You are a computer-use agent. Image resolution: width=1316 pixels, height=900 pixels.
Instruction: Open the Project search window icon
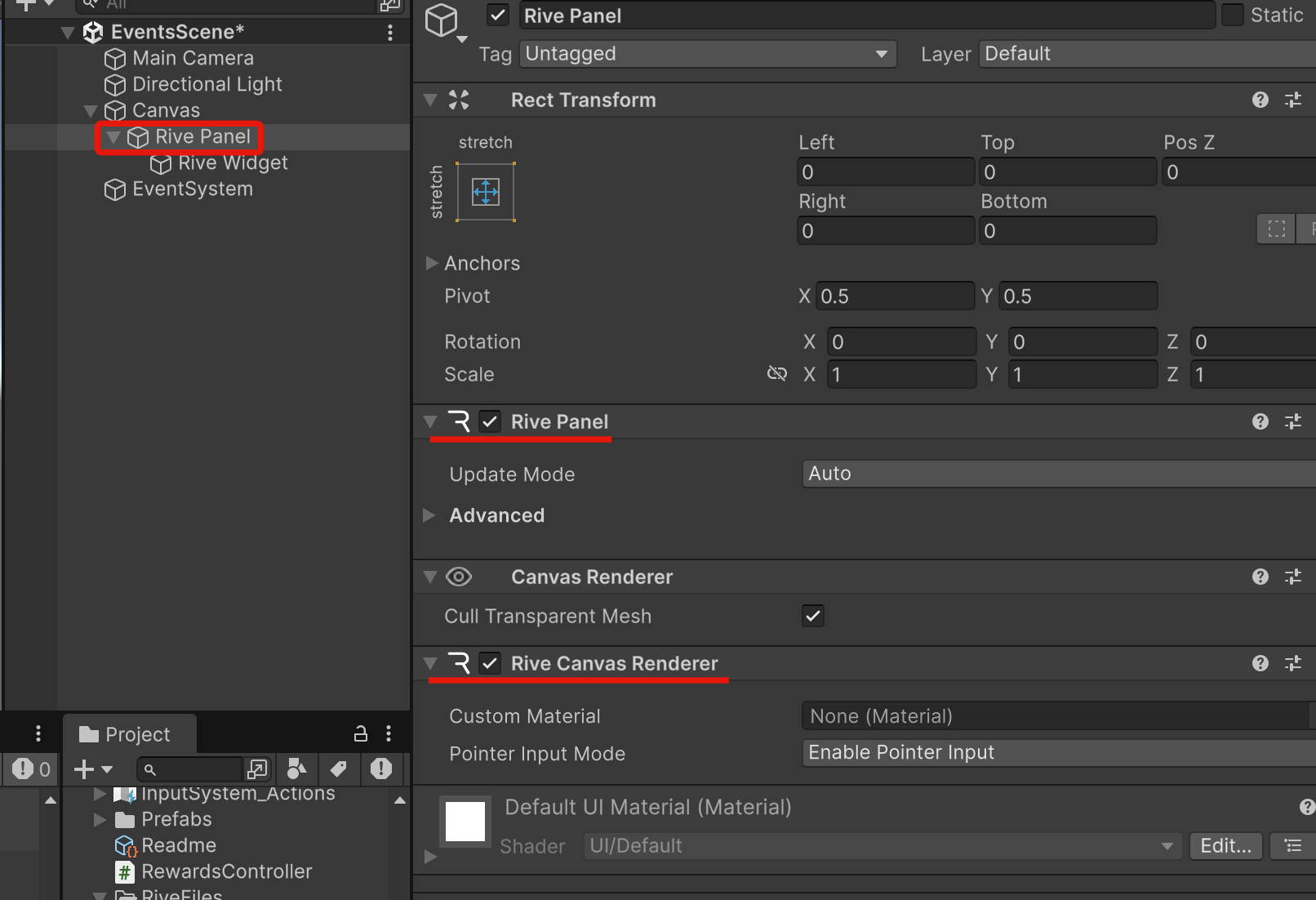(x=257, y=769)
